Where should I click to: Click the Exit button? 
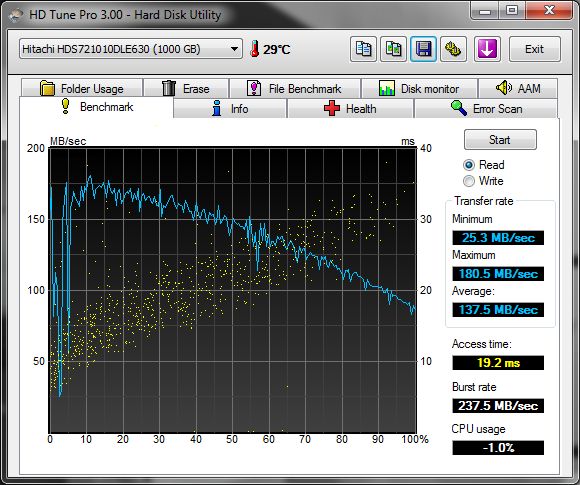535,49
